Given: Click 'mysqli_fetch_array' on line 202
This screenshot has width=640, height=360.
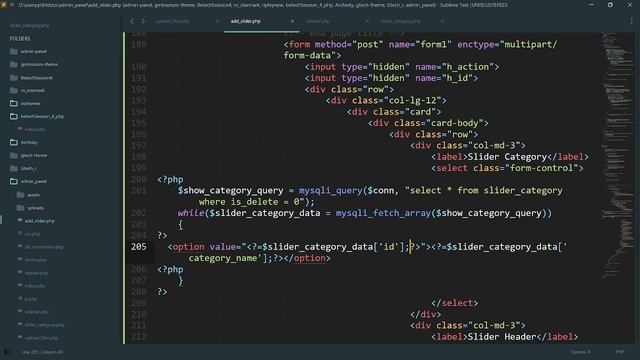Looking at the screenshot, I should pos(383,213).
